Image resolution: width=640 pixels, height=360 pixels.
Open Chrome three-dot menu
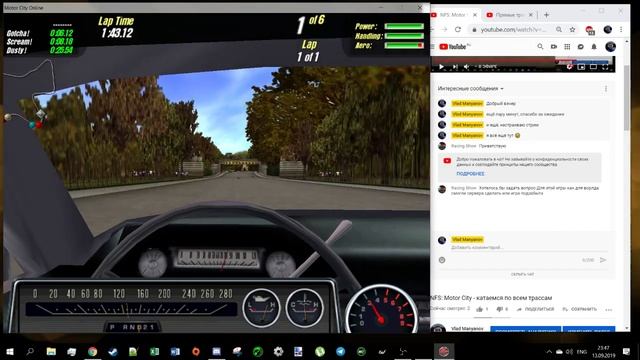621,29
